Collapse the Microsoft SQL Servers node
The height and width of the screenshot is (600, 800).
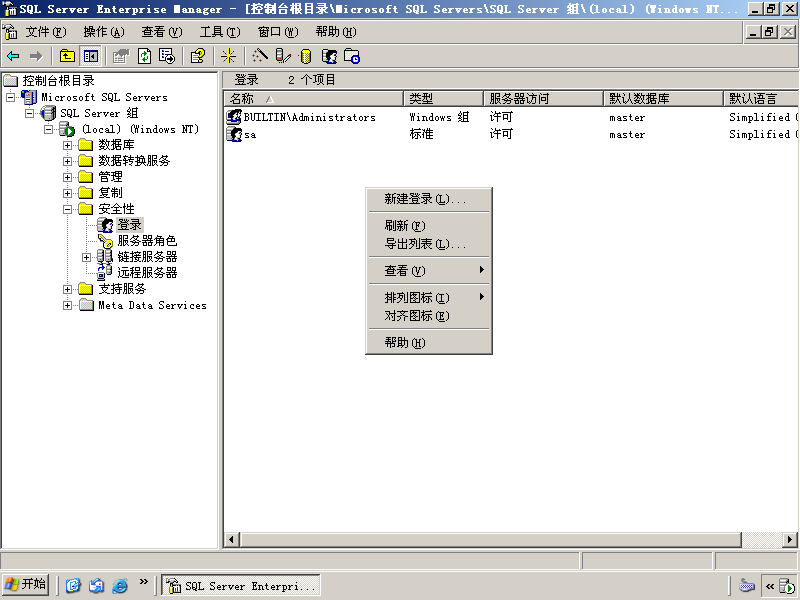click(x=10, y=97)
